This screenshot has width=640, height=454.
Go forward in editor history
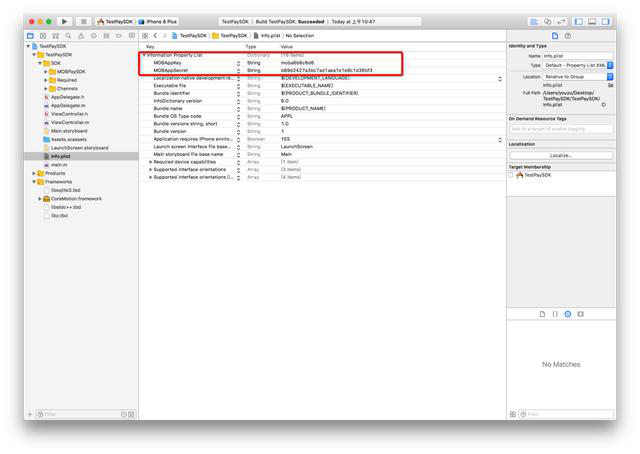coord(165,36)
